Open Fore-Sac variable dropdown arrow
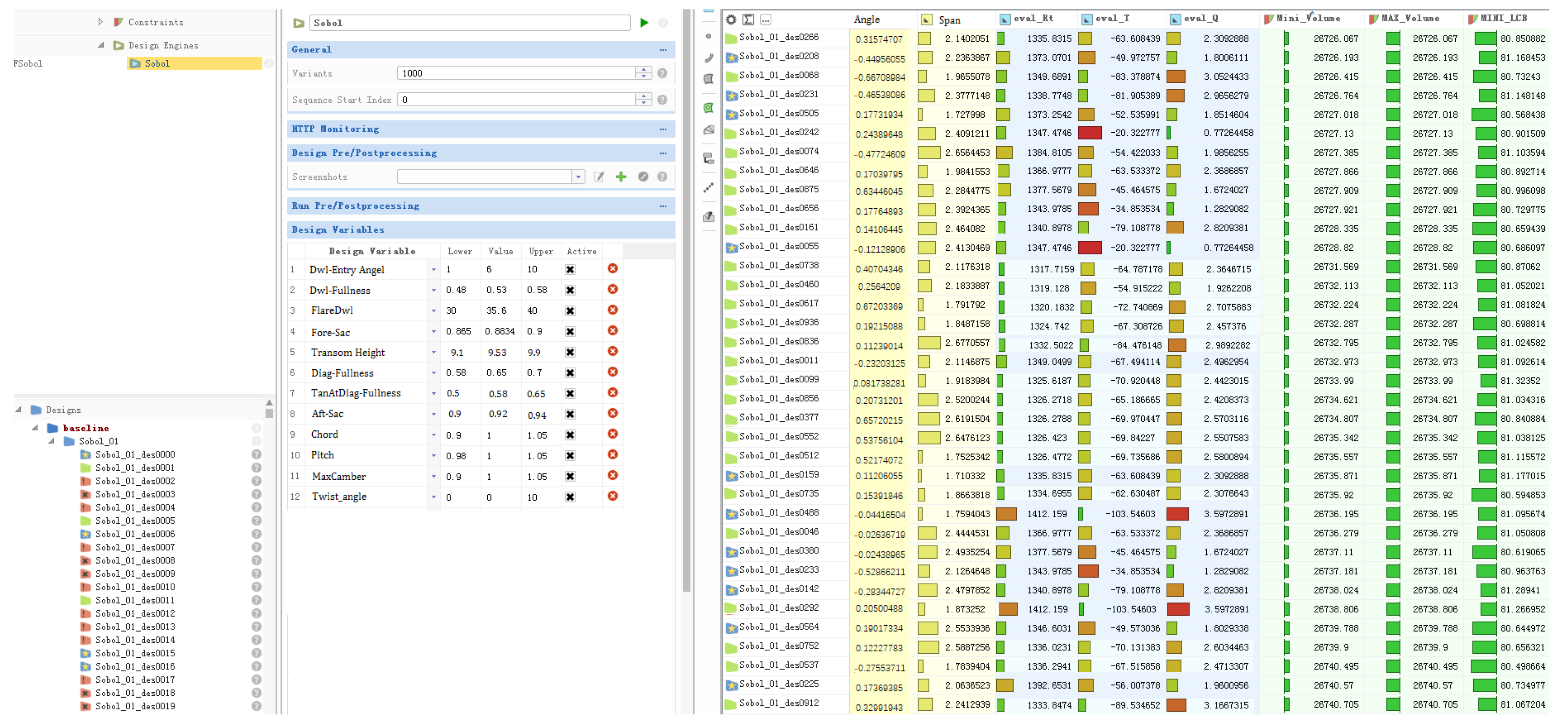The image size is (1568, 726). (x=433, y=332)
